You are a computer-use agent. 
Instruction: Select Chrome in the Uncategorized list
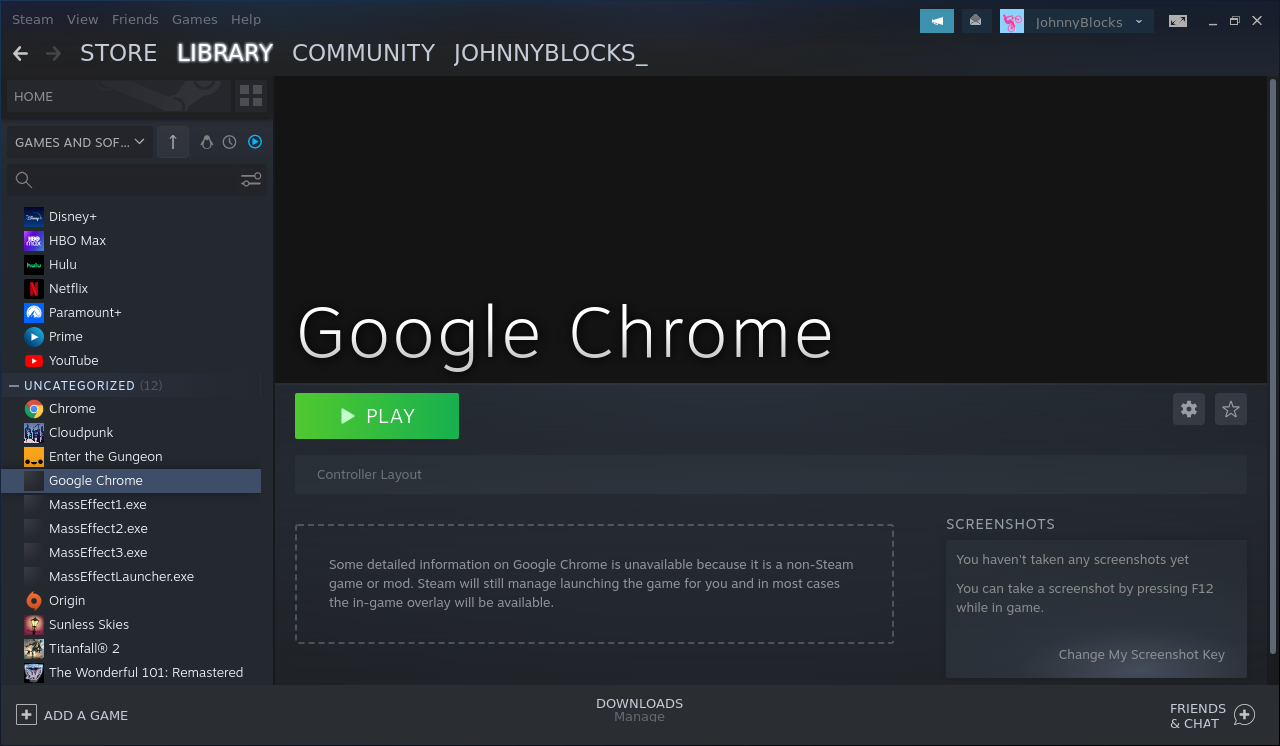pyautogui.click(x=131, y=408)
